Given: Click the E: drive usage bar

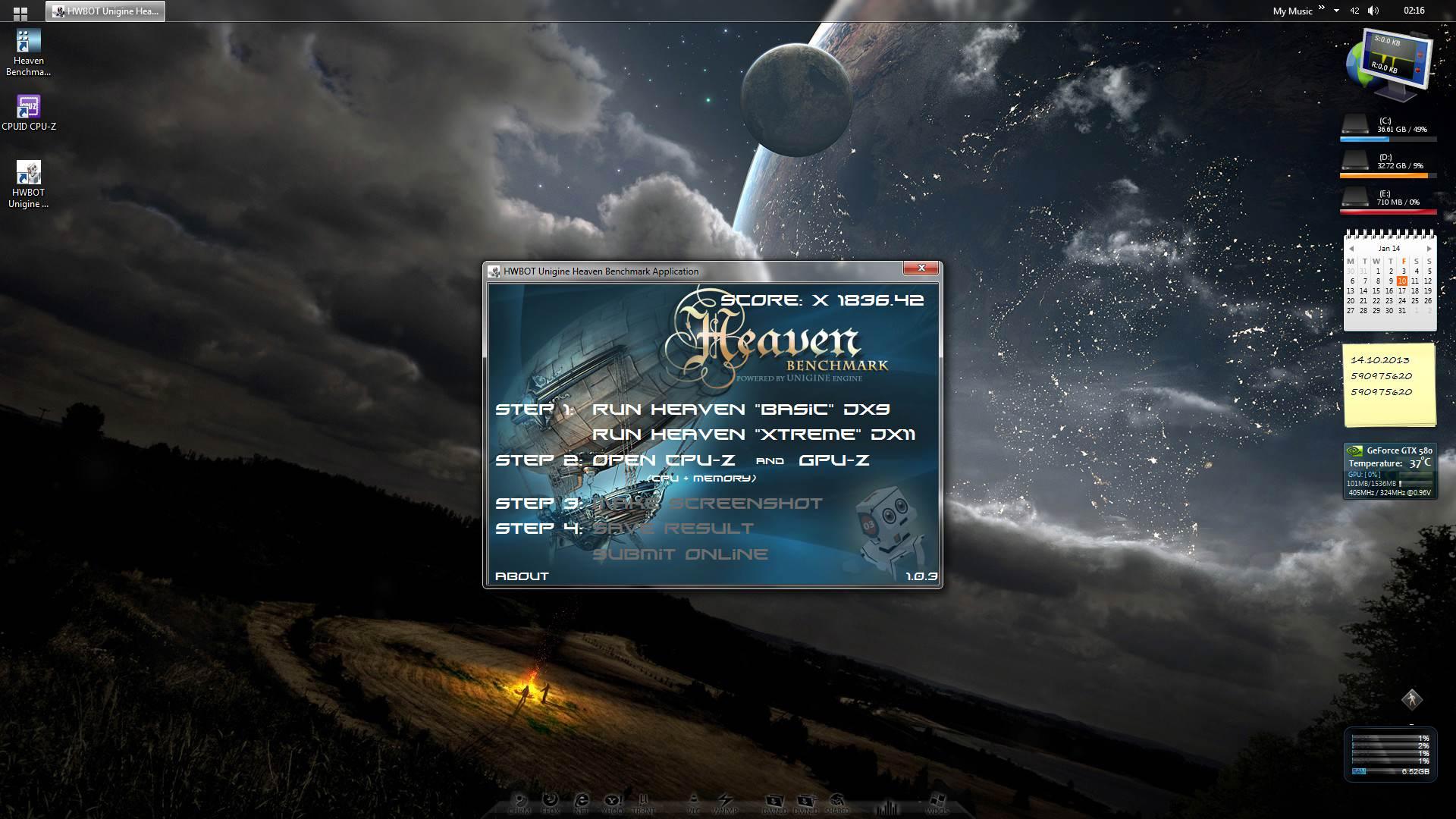Looking at the screenshot, I should click(1388, 212).
